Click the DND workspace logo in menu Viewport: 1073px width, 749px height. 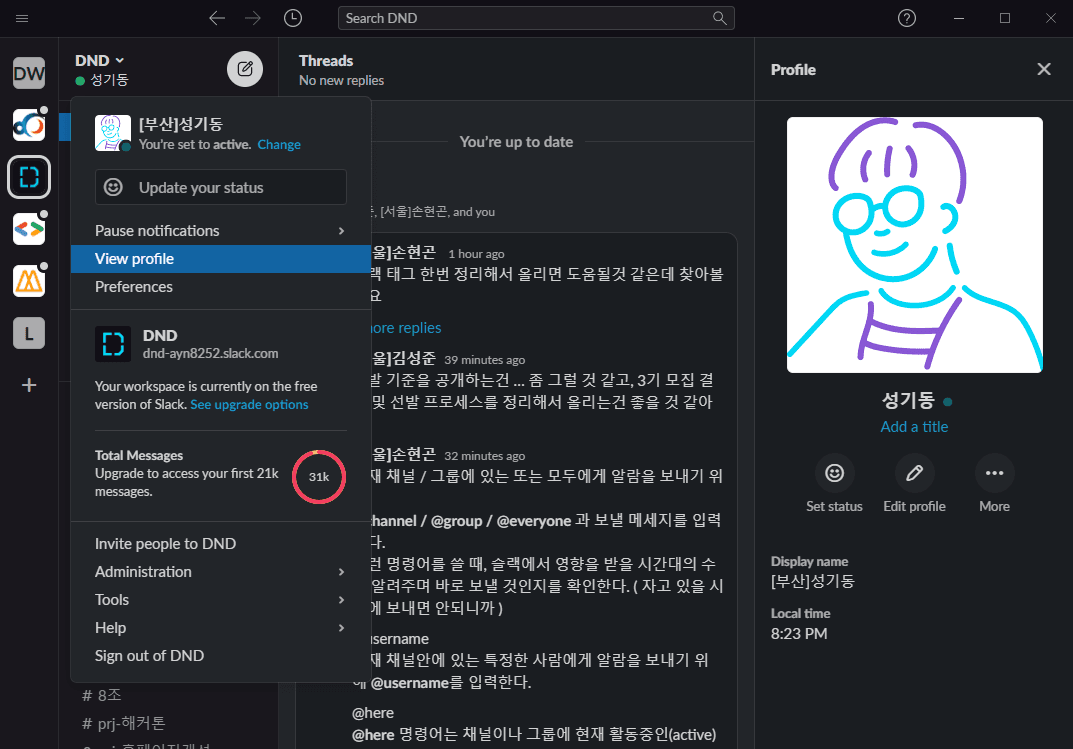tap(113, 343)
